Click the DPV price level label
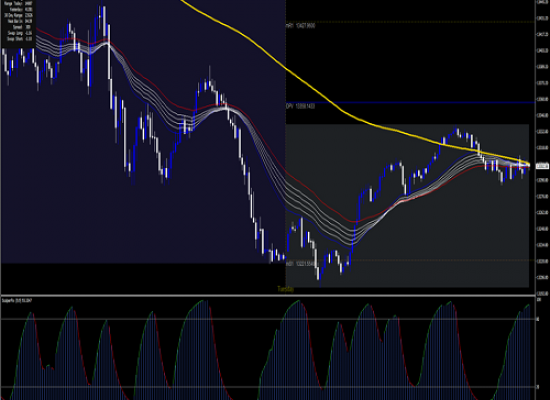This screenshot has width=550, height=400. (300, 106)
